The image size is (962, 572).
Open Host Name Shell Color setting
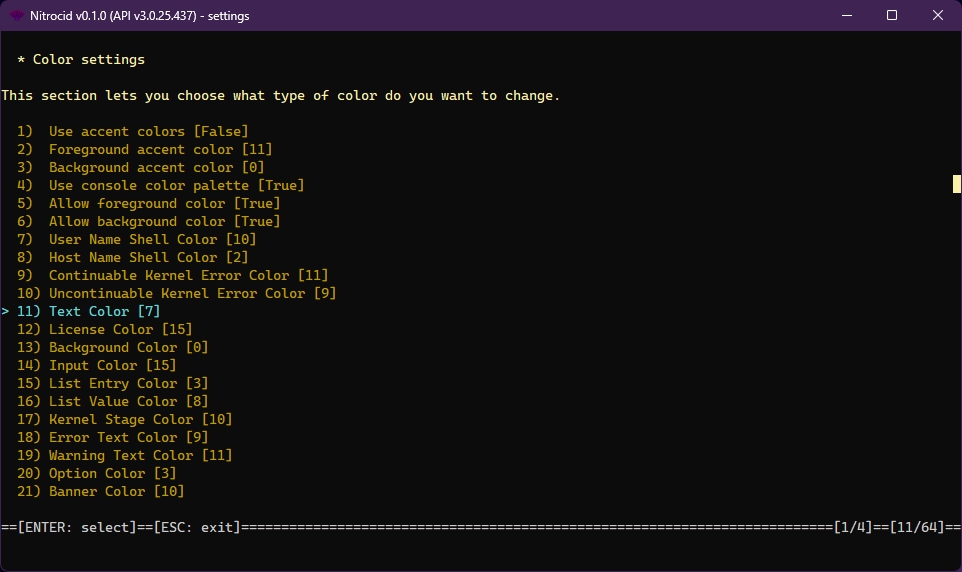point(148,257)
